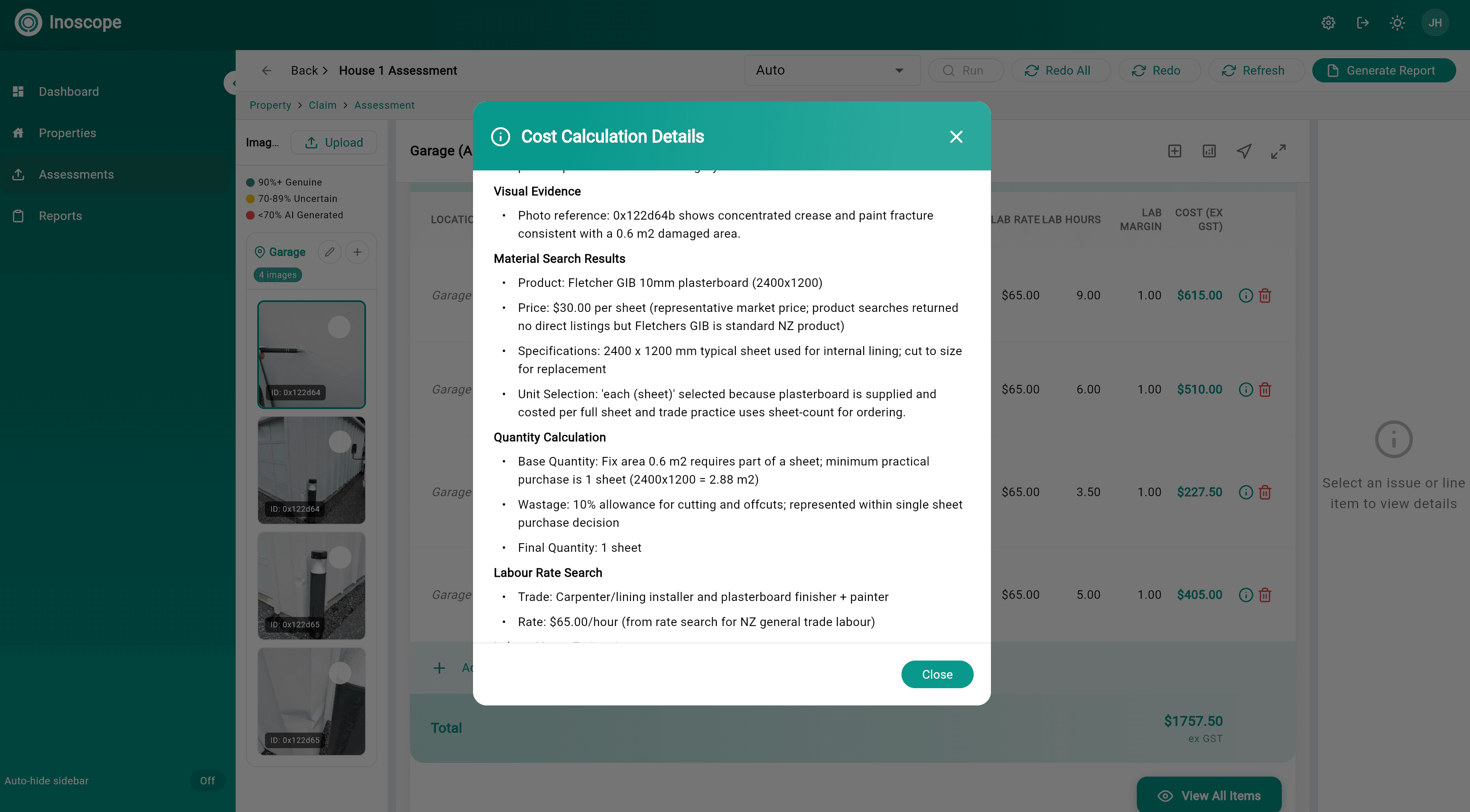Collapse the sidebar with chevron handle
Viewport: 1470px width, 812px height.
[x=232, y=83]
